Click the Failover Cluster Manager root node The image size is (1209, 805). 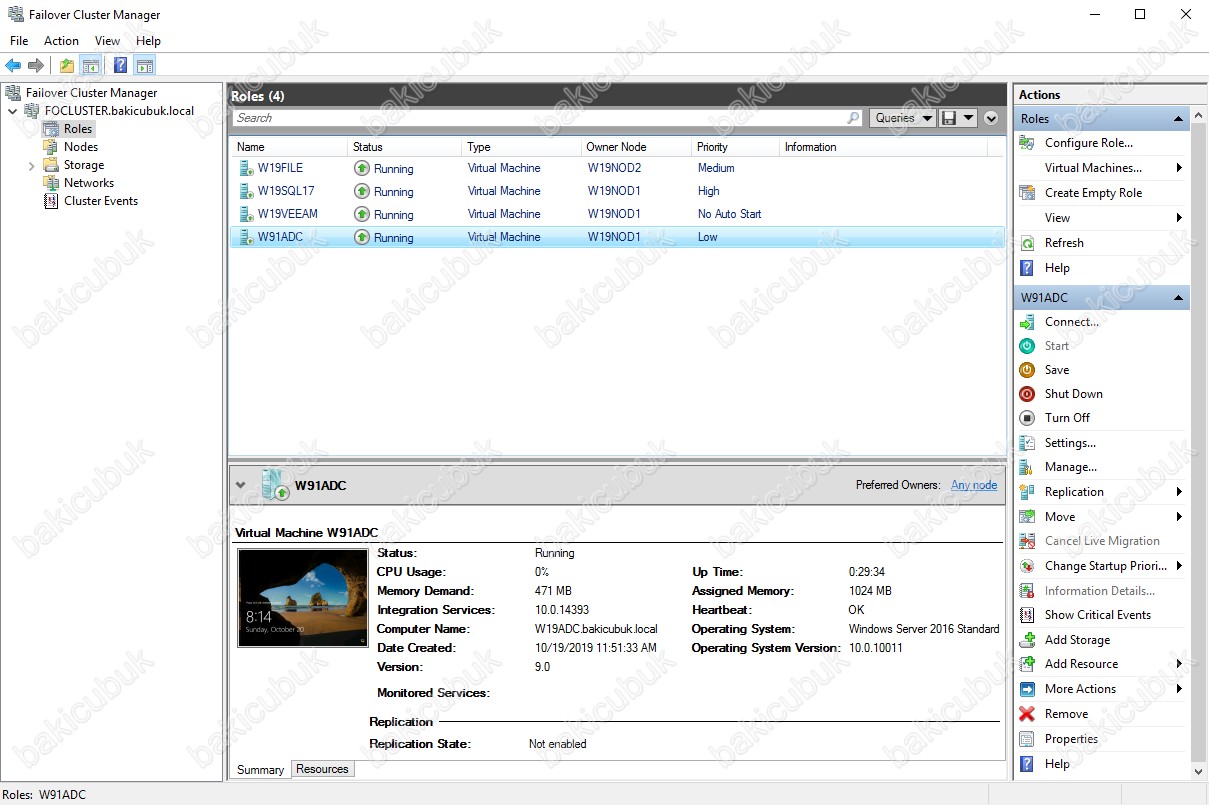click(91, 93)
